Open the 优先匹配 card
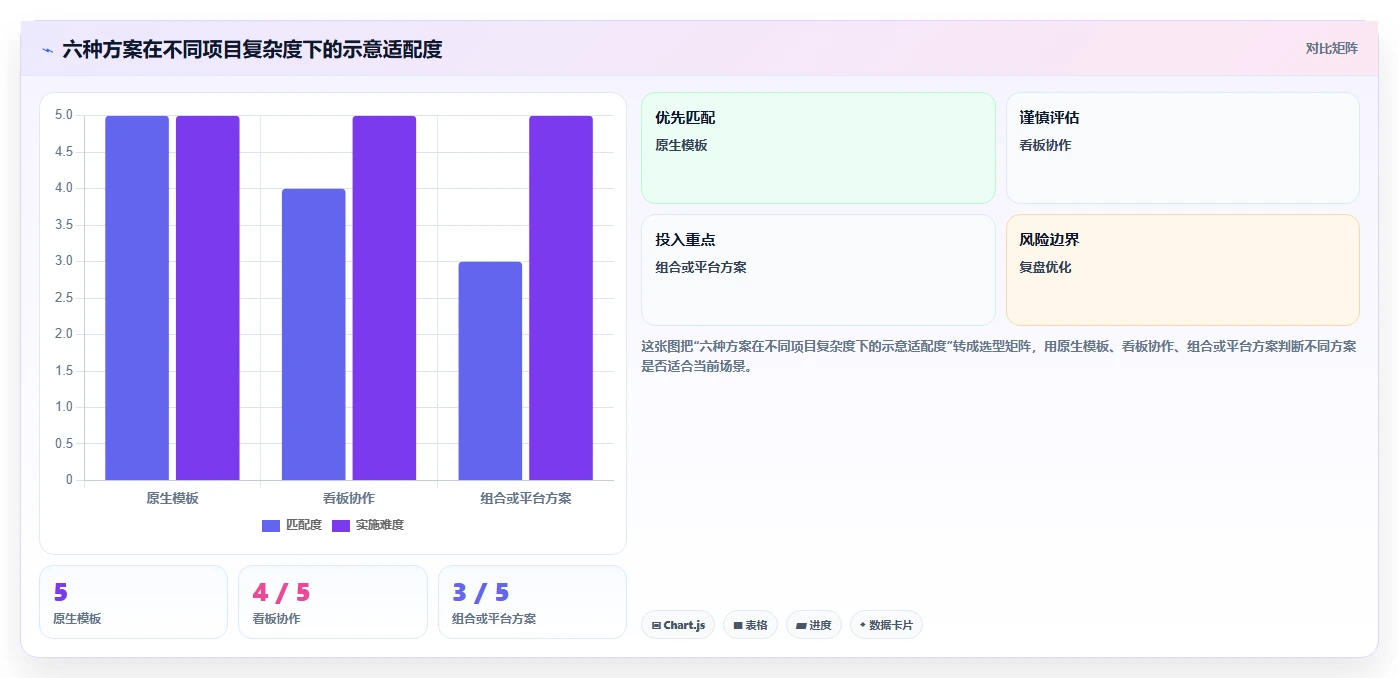Screen dimensions: 1399x678 pos(818,148)
